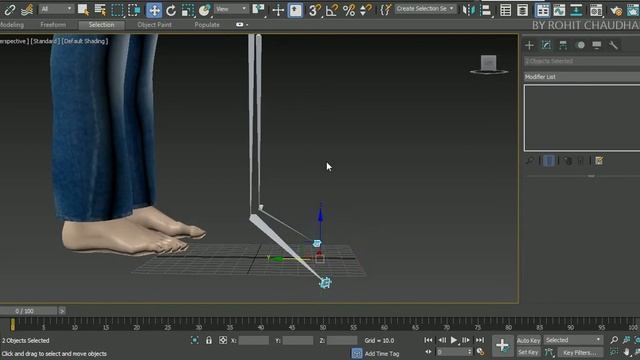640x360 pixels.
Task: Activate the Select Object tool
Action: 83,10
